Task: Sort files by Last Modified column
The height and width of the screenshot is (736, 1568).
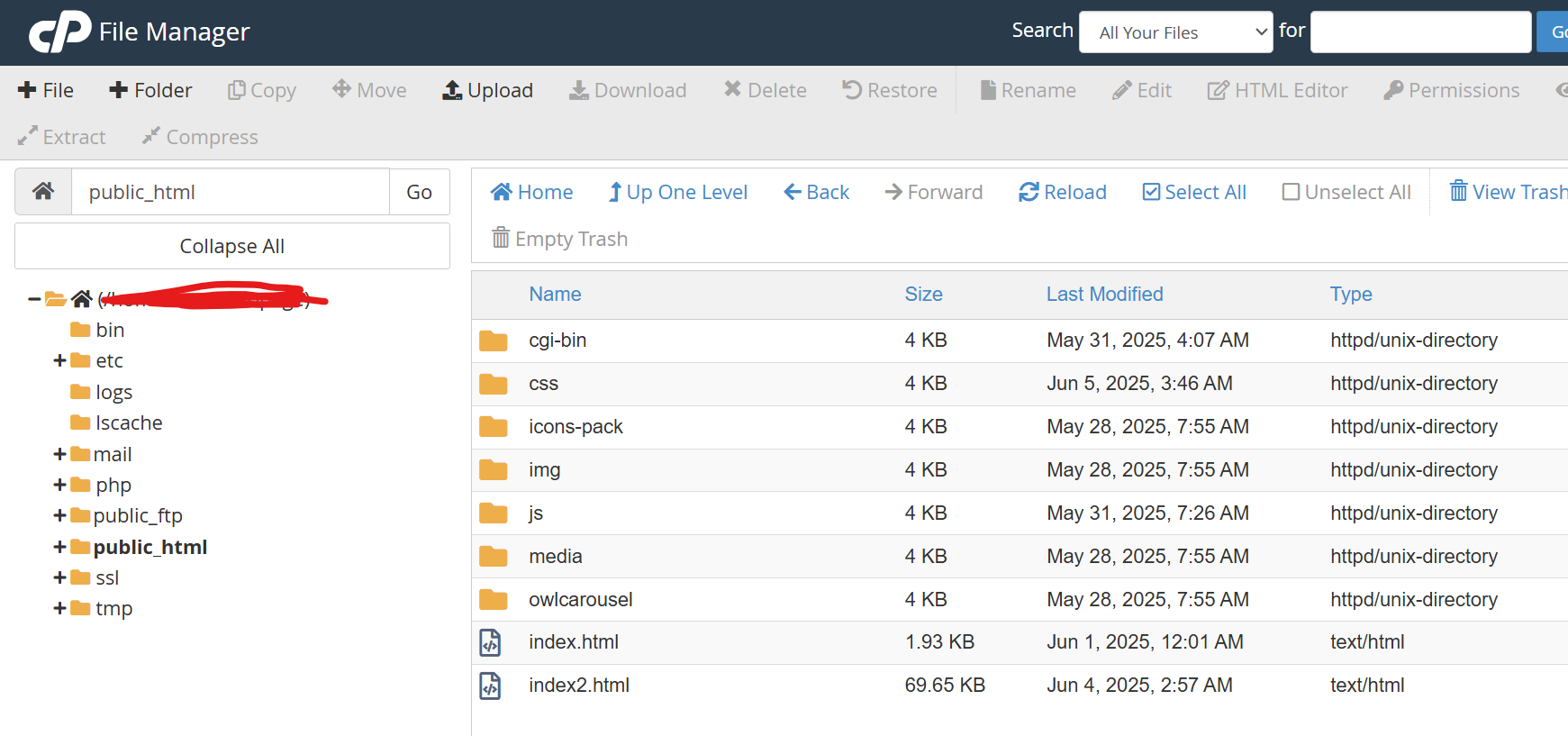Action: (x=1104, y=294)
